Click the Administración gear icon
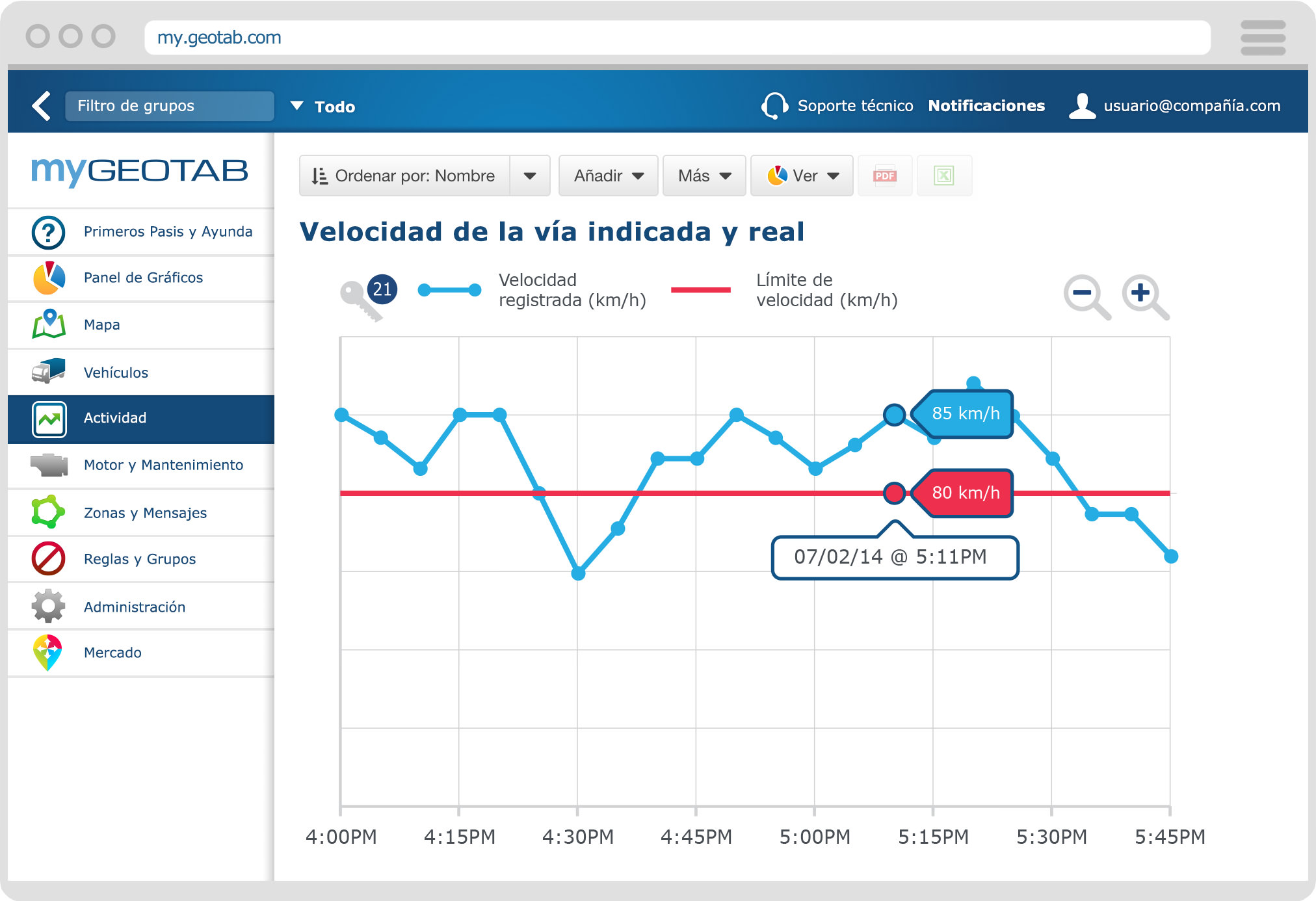 pos(48,606)
